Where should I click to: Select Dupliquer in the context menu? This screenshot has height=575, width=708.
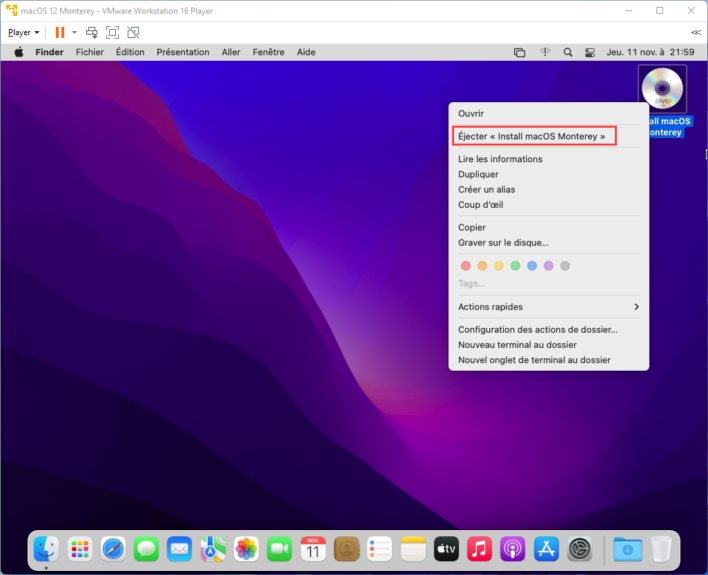pyautogui.click(x=549, y=174)
